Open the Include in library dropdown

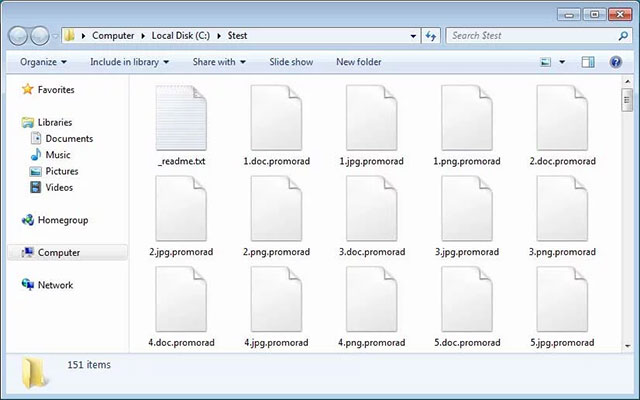pos(129,62)
